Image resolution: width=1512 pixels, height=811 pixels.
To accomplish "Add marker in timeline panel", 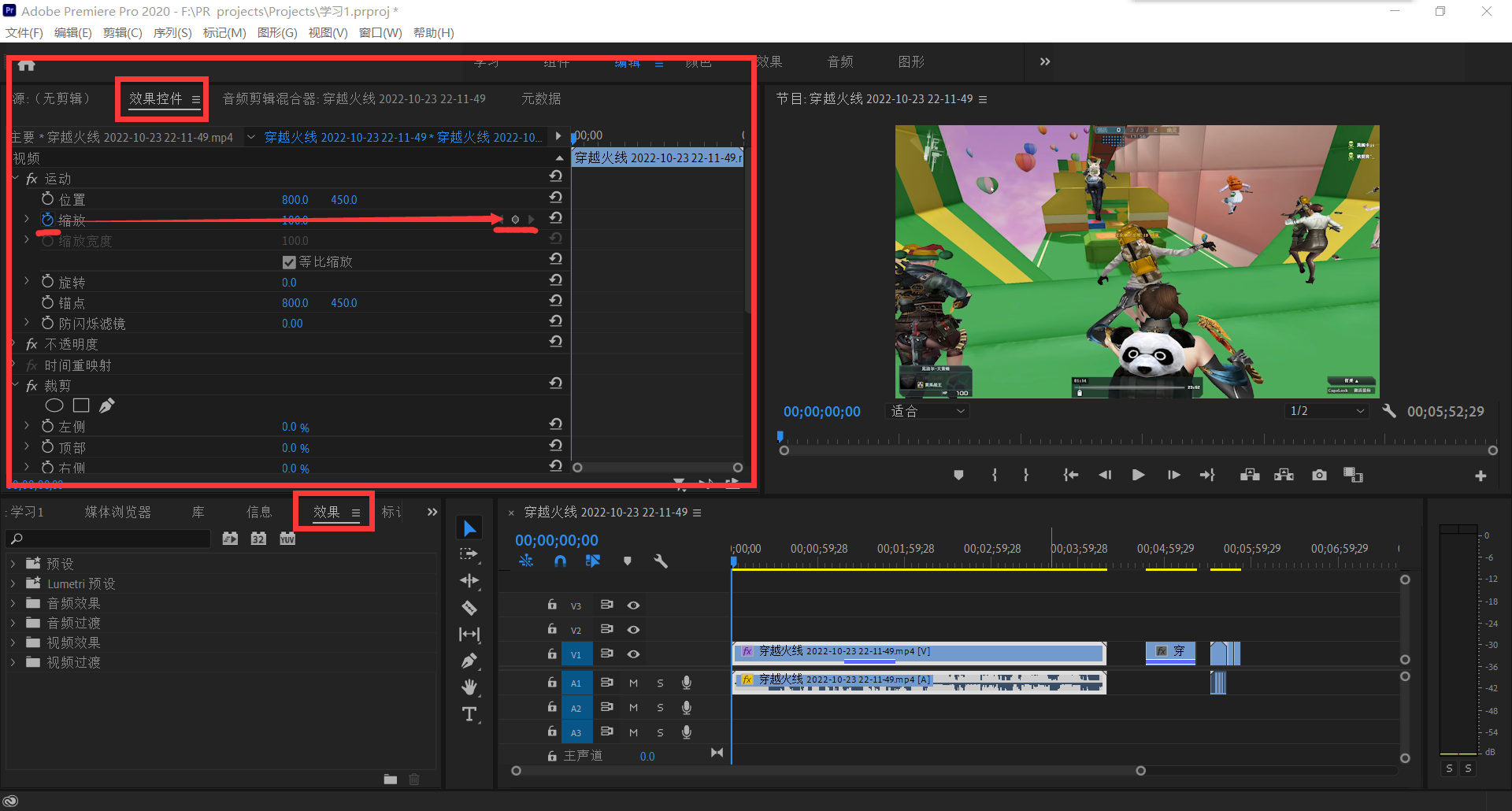I will pos(628,561).
